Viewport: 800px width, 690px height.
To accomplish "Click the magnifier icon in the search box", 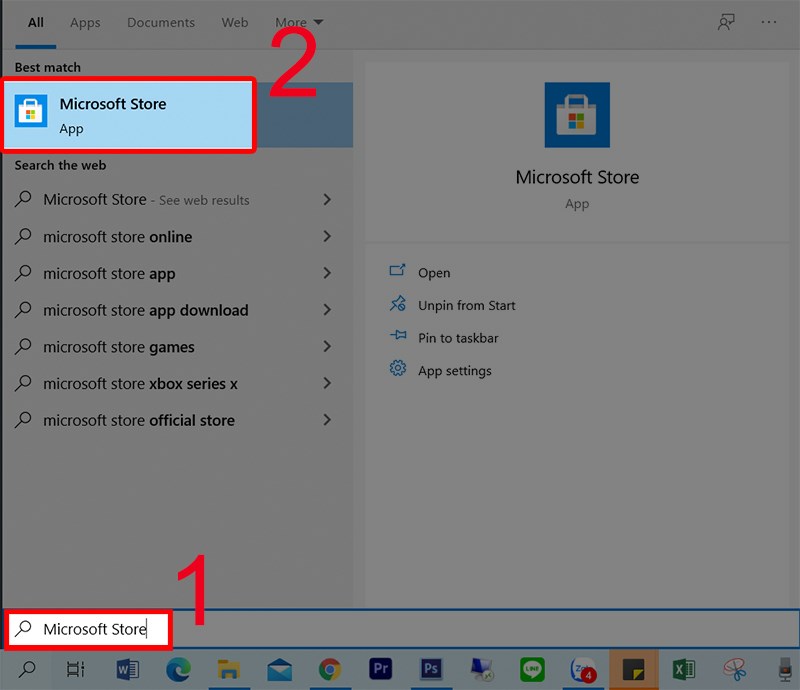I will pos(22,629).
